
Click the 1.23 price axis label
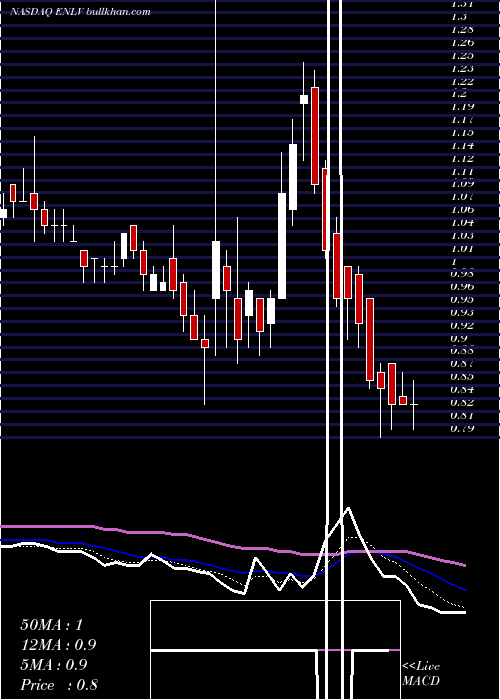click(462, 69)
